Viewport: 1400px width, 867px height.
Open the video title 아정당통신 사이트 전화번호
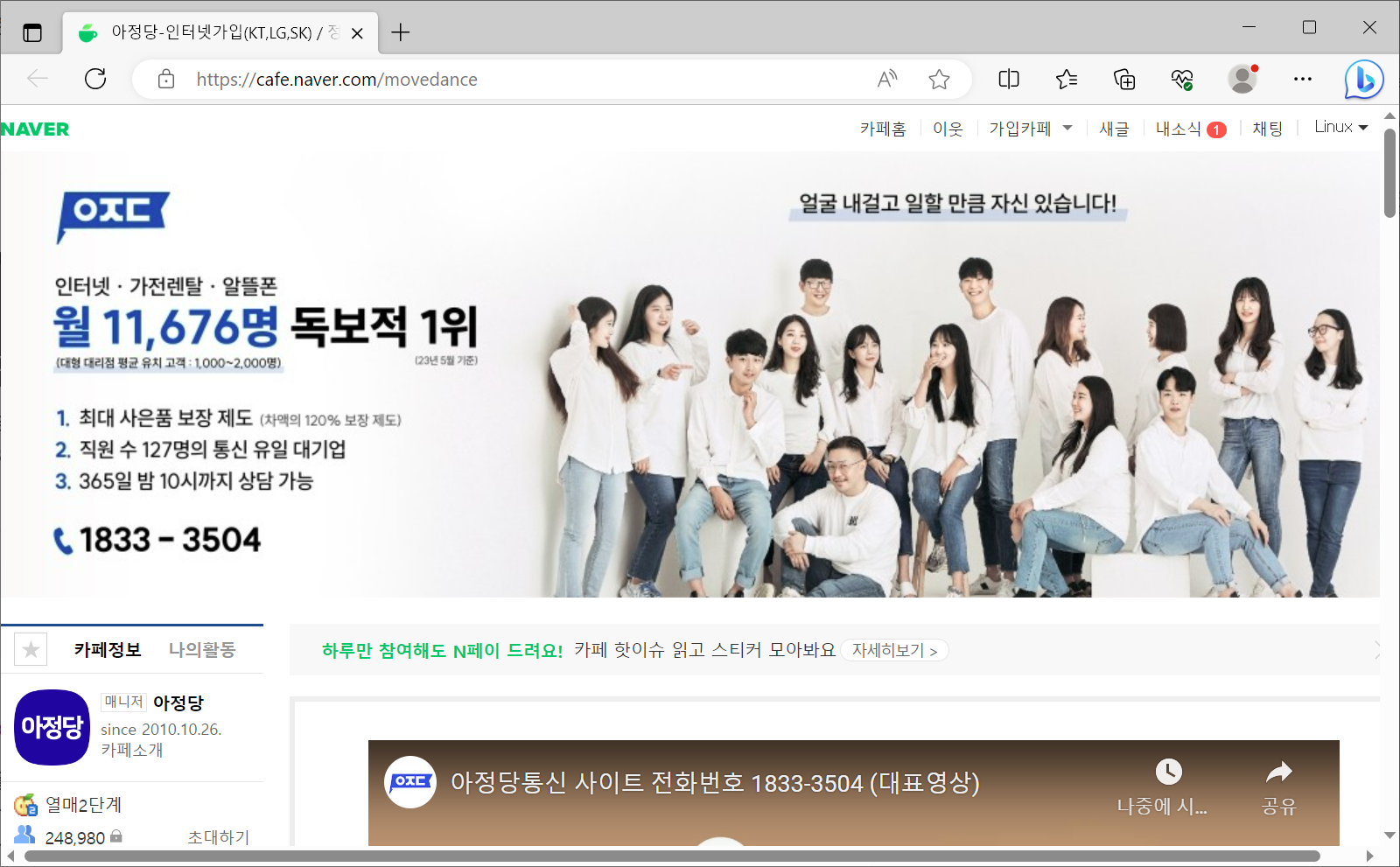pos(714,782)
